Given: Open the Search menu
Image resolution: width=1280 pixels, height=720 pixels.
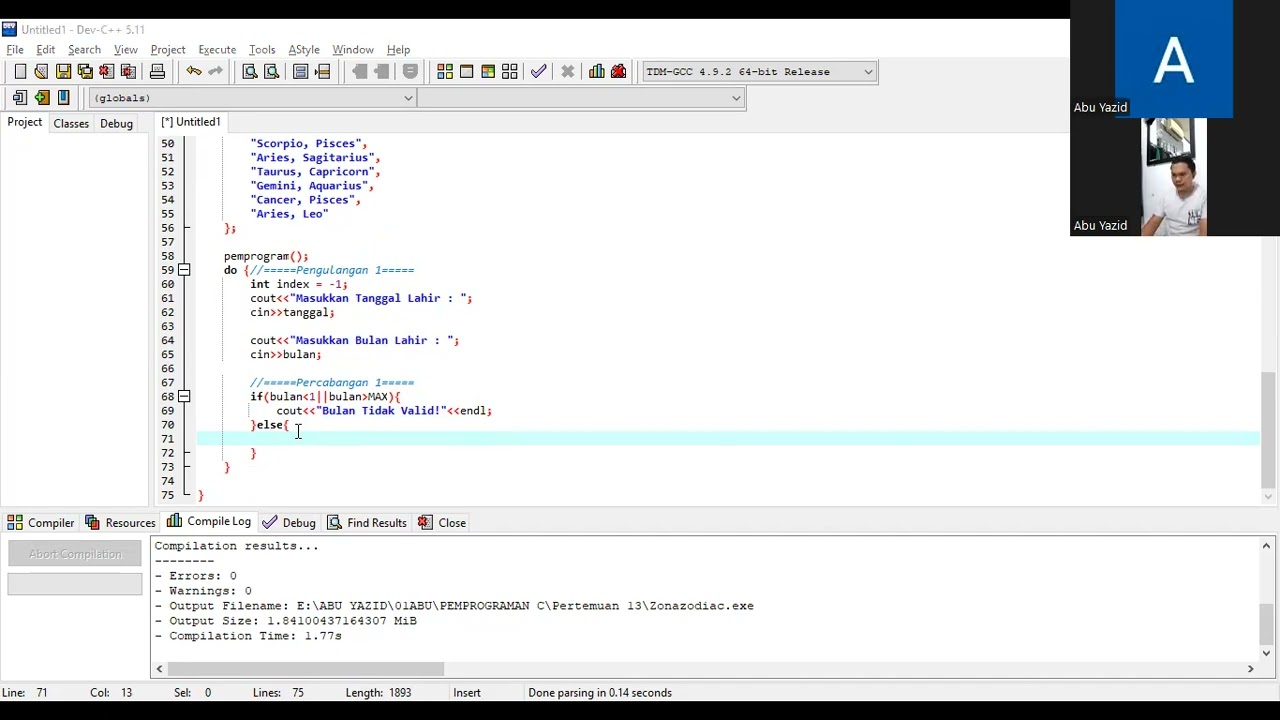Looking at the screenshot, I should 84,49.
